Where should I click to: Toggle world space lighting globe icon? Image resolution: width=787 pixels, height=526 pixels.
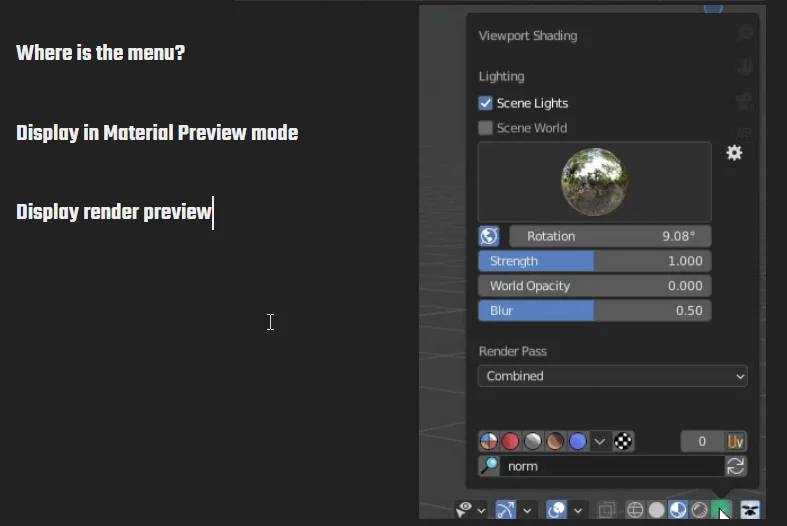coord(489,236)
